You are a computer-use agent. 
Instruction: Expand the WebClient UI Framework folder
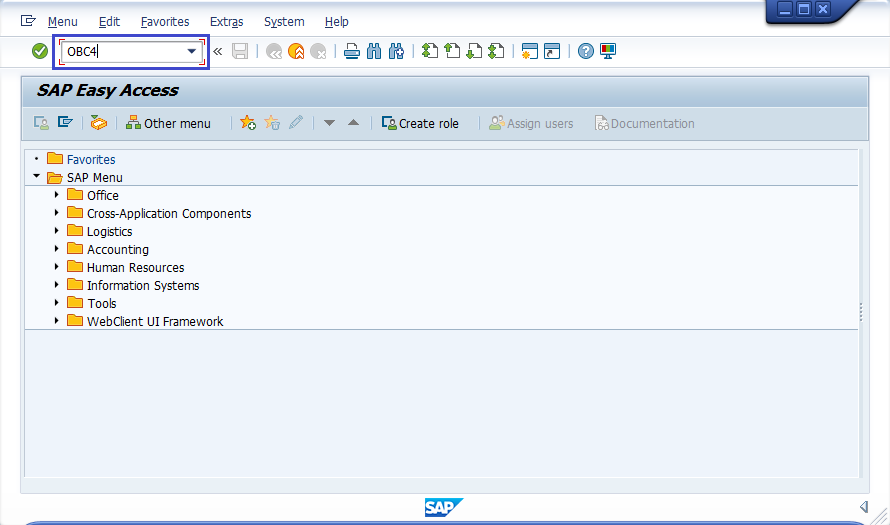coord(56,321)
